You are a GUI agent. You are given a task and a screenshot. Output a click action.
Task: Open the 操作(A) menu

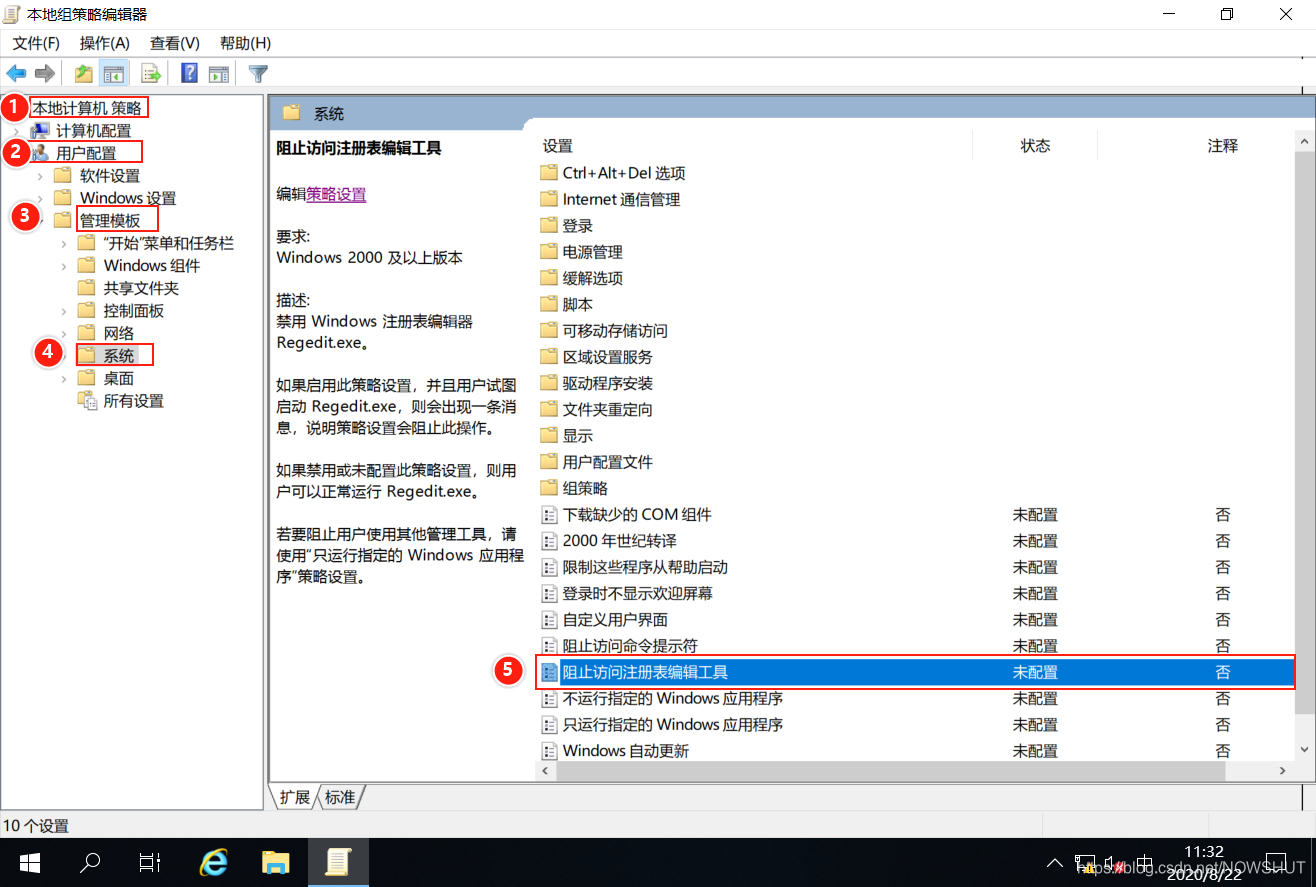105,43
